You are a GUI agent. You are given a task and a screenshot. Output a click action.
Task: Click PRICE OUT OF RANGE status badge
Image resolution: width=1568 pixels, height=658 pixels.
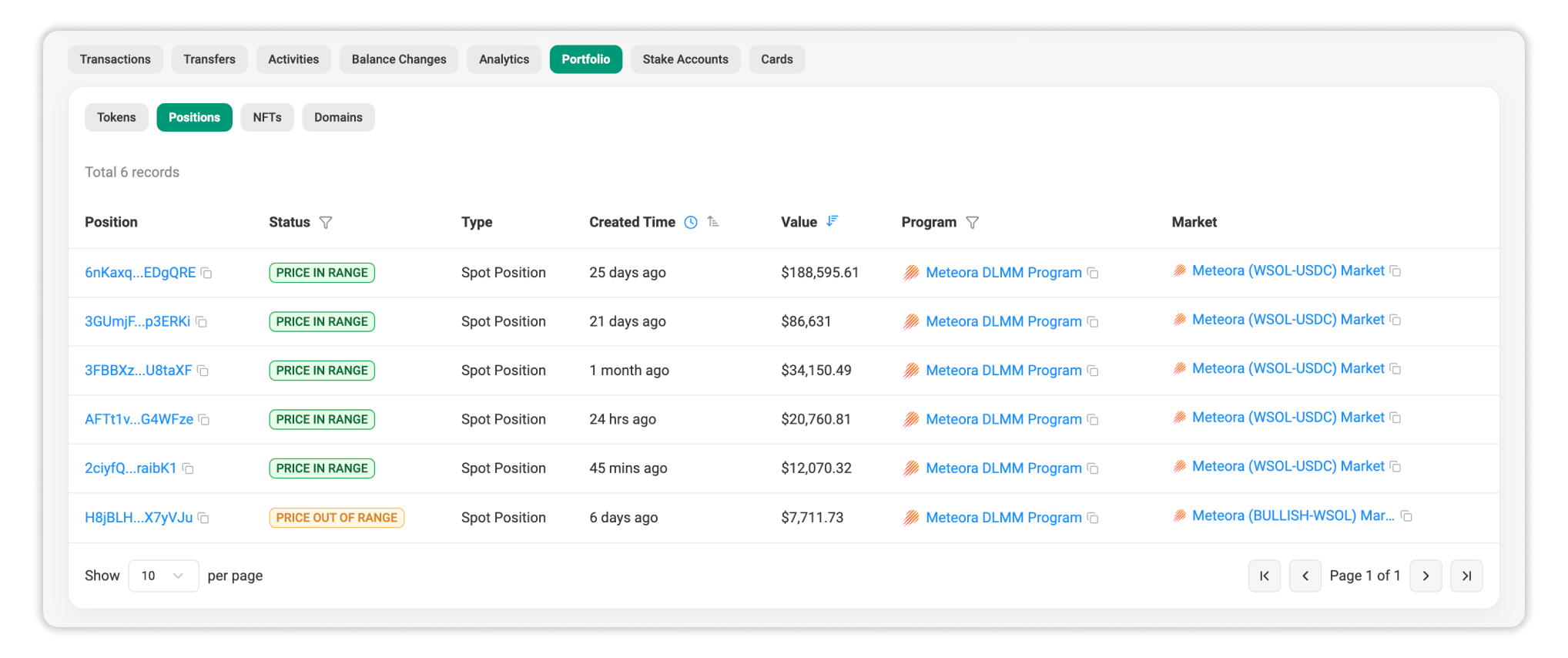point(337,518)
